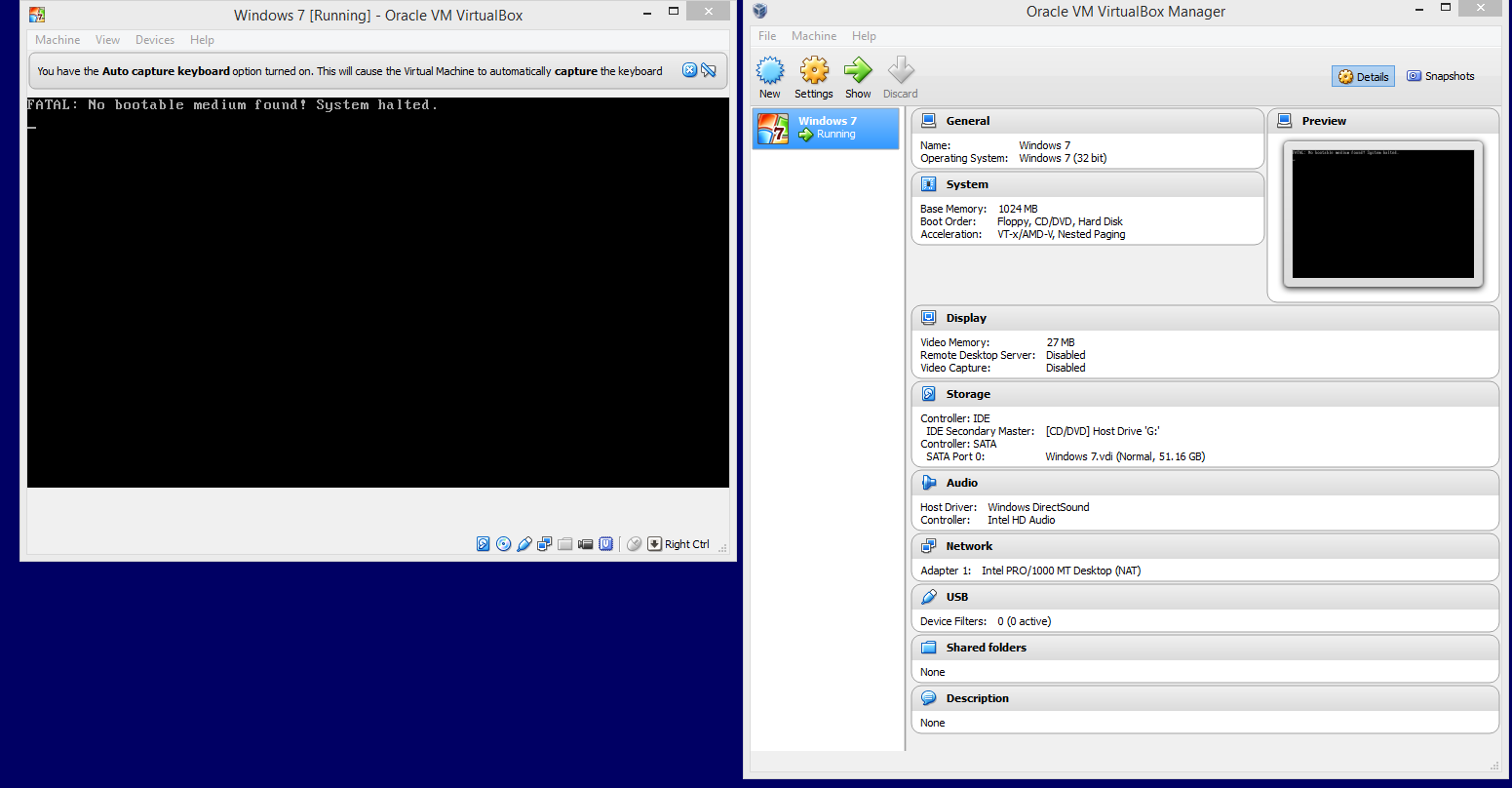Click the Display section screen icon
The height and width of the screenshot is (788, 1512).
929,318
